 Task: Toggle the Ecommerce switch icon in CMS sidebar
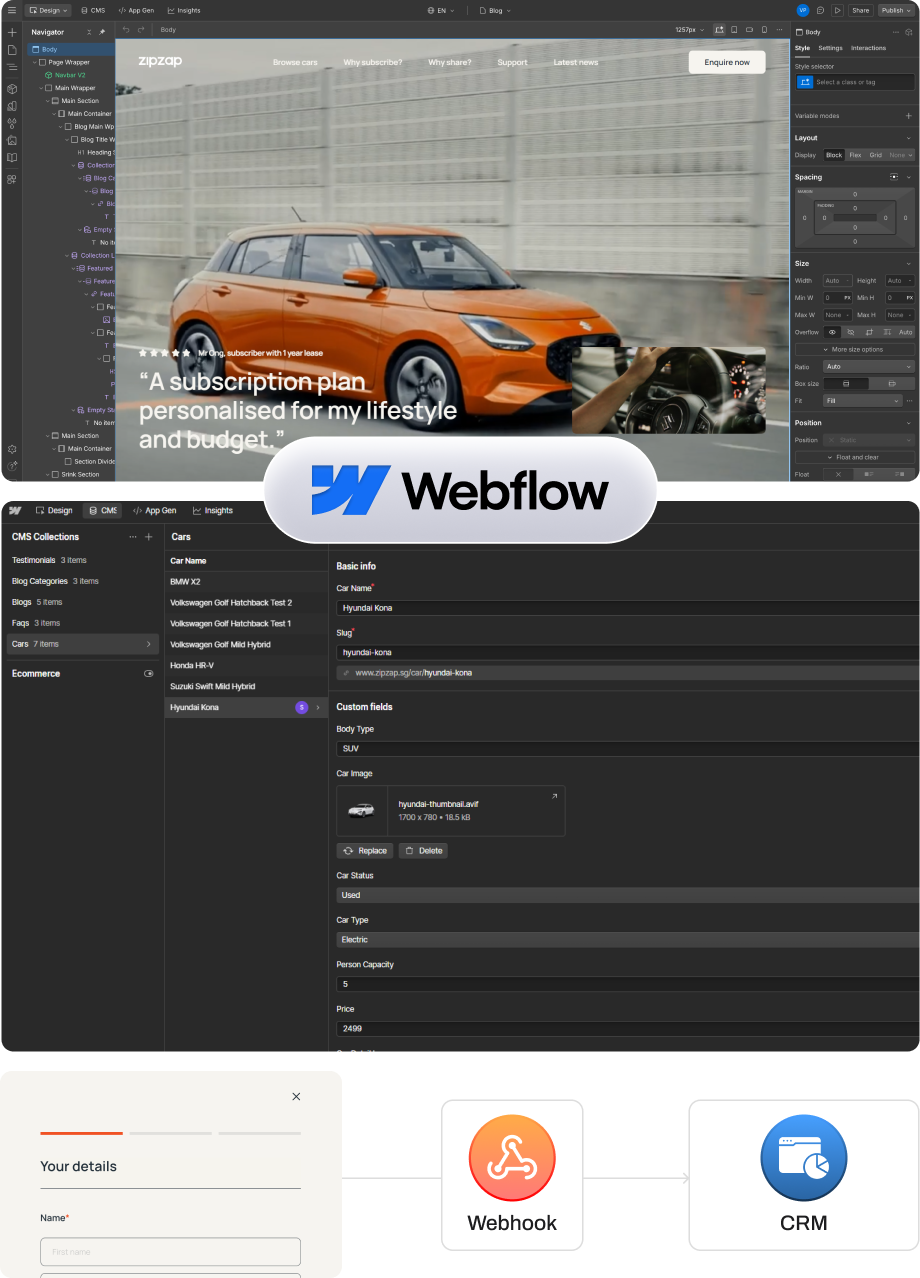(x=149, y=674)
